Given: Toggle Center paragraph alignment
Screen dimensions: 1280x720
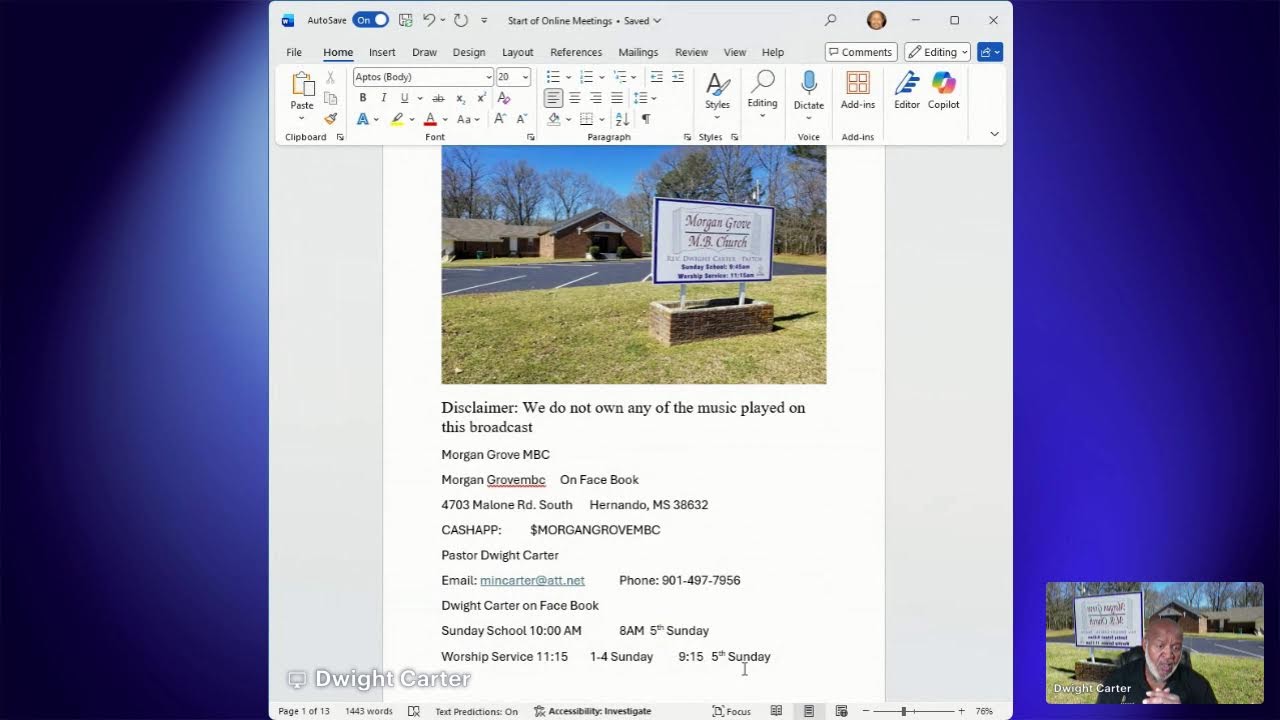Looking at the screenshot, I should pyautogui.click(x=574, y=98).
